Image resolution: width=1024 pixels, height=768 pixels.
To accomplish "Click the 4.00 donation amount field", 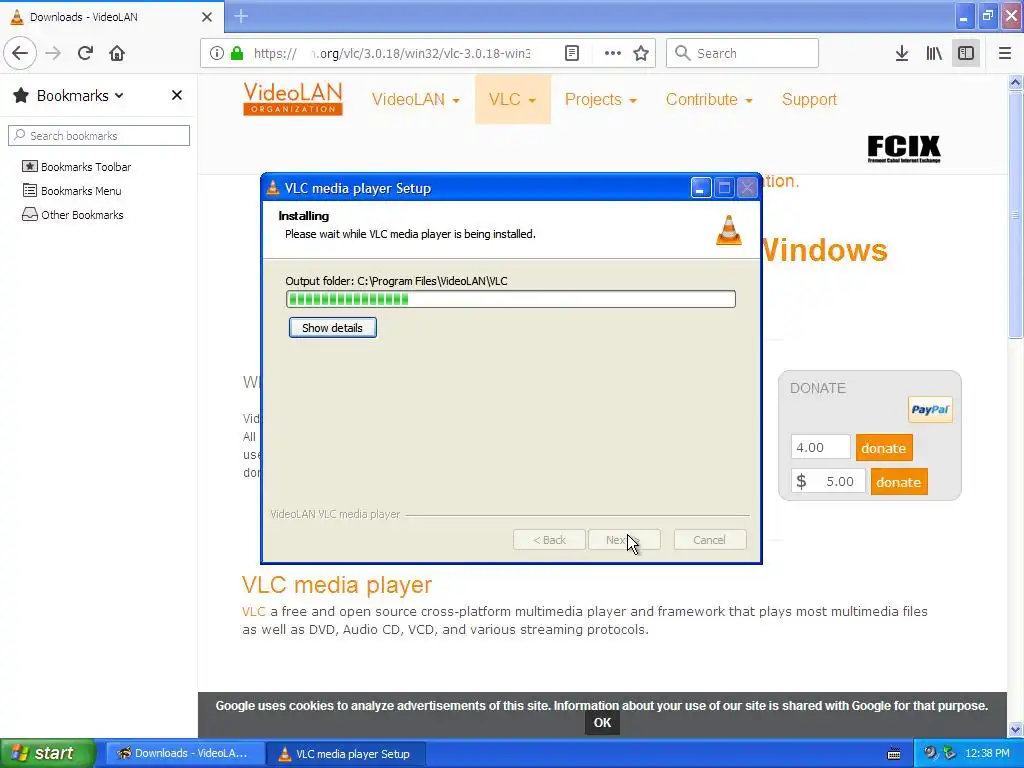I will click(x=820, y=447).
